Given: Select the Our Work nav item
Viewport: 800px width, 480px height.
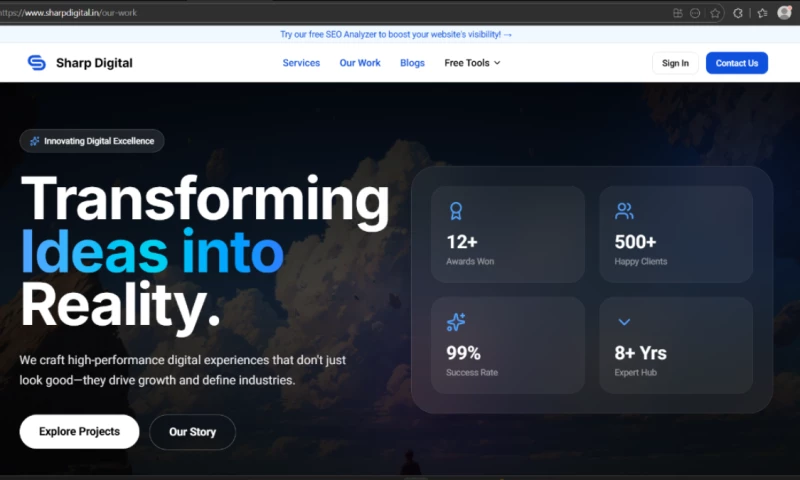Looking at the screenshot, I should tap(360, 63).
